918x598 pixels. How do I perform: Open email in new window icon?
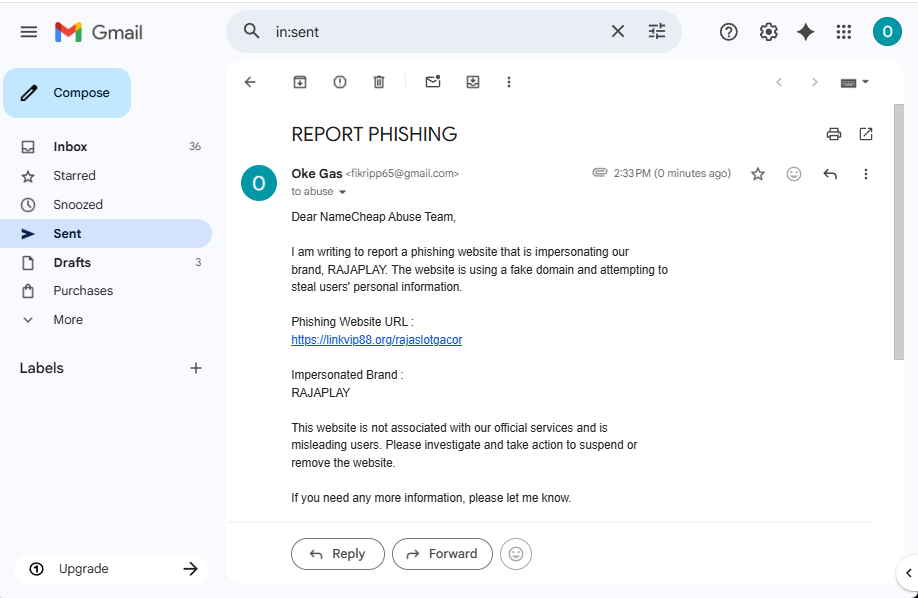pos(866,134)
